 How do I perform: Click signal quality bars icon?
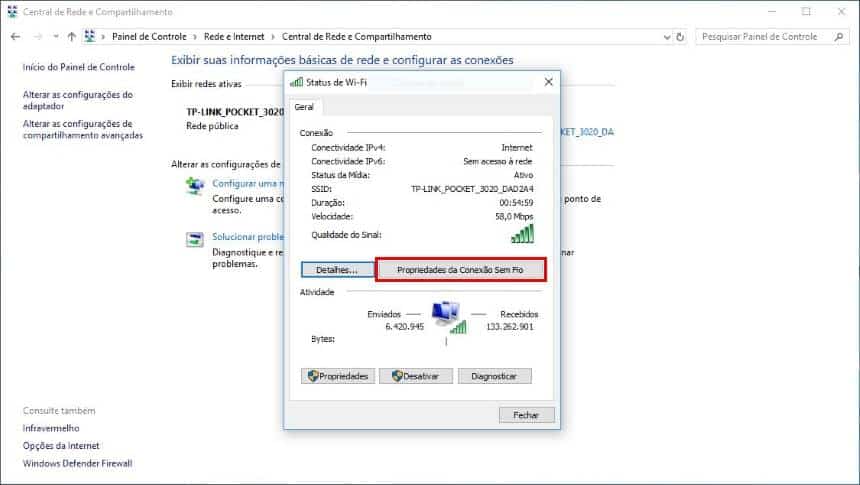tap(522, 234)
